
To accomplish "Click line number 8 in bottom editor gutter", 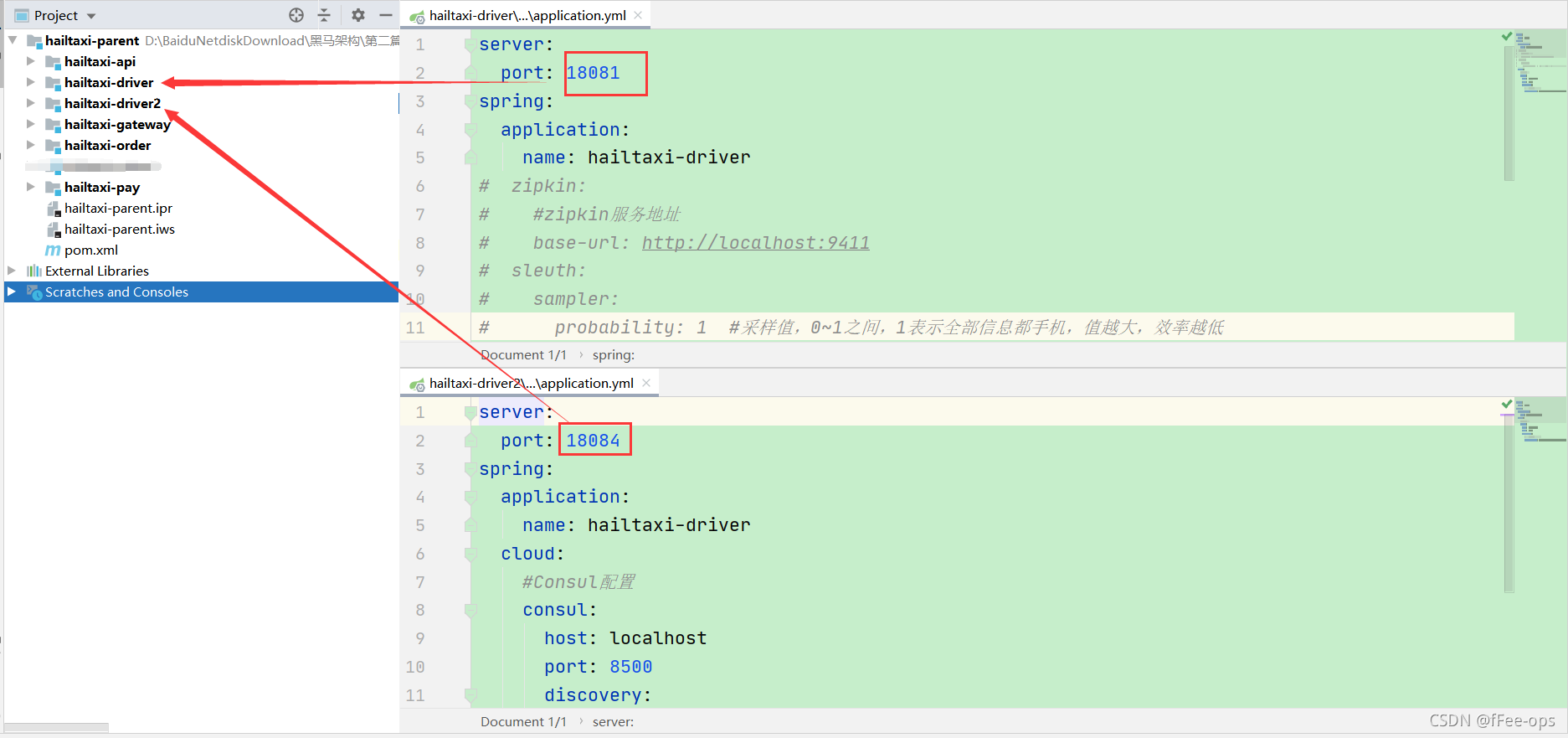I will click(x=420, y=610).
